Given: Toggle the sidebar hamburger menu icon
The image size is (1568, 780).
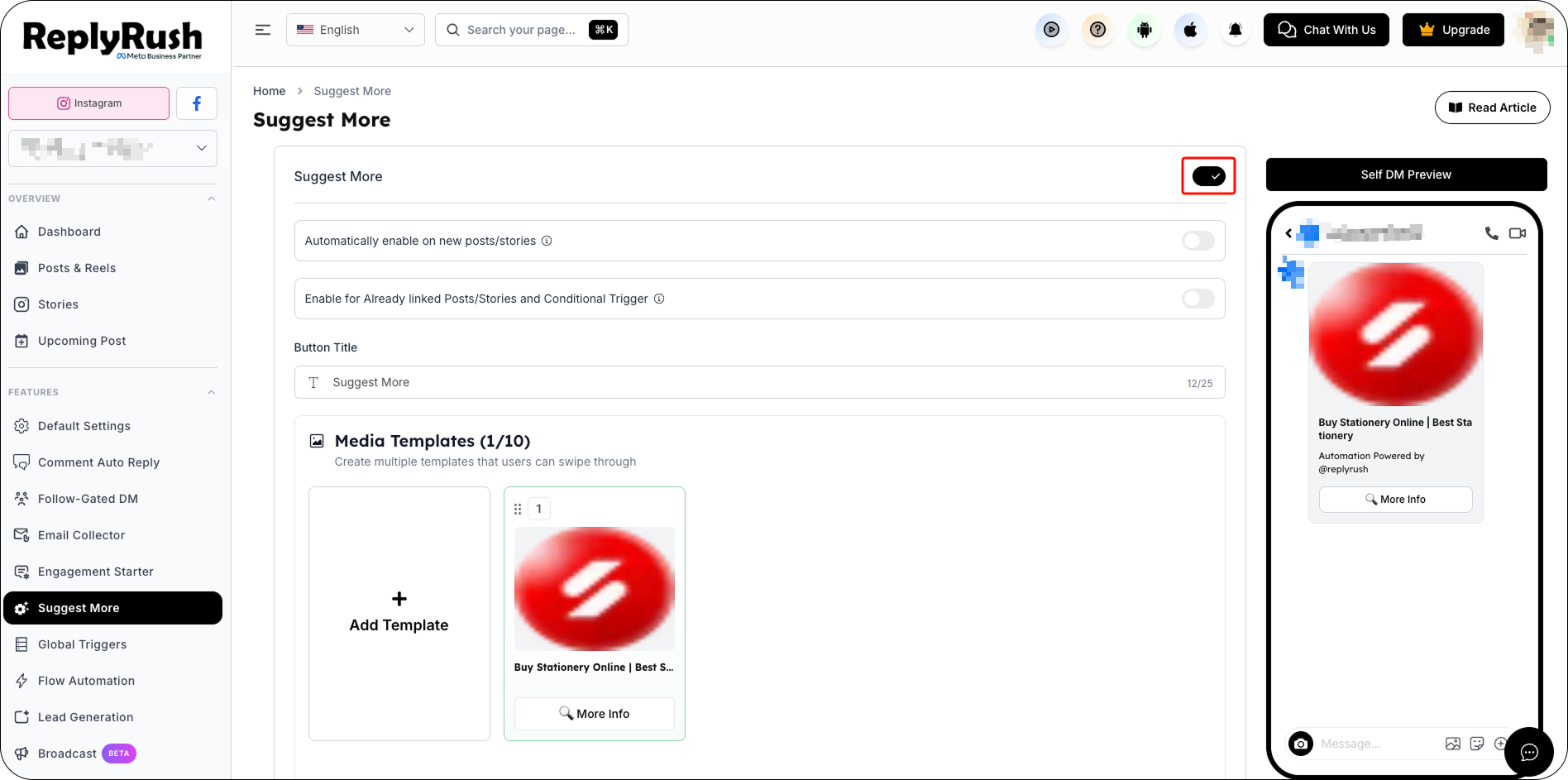Looking at the screenshot, I should 263,30.
